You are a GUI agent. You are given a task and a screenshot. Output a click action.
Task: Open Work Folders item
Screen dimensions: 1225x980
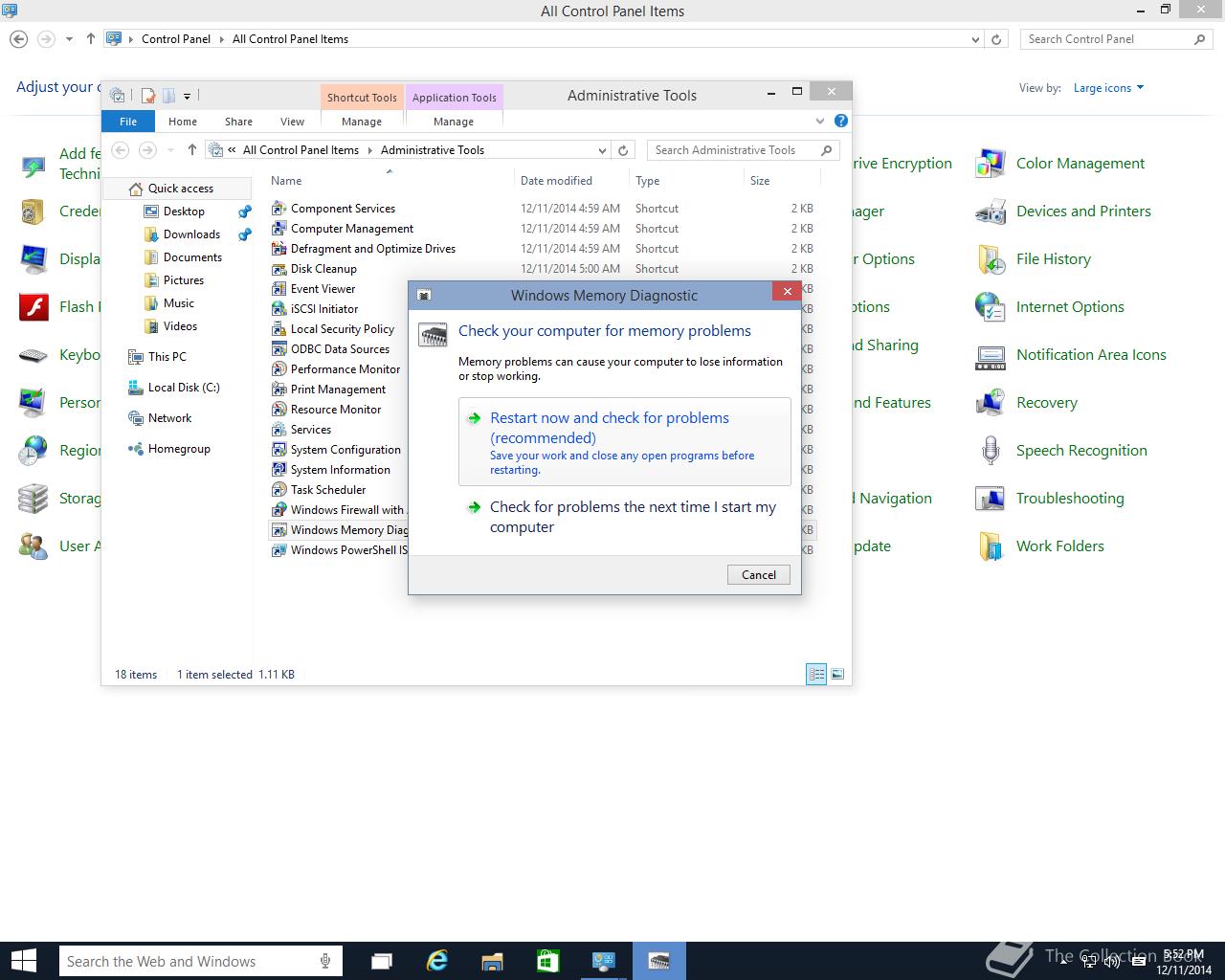(1040, 546)
